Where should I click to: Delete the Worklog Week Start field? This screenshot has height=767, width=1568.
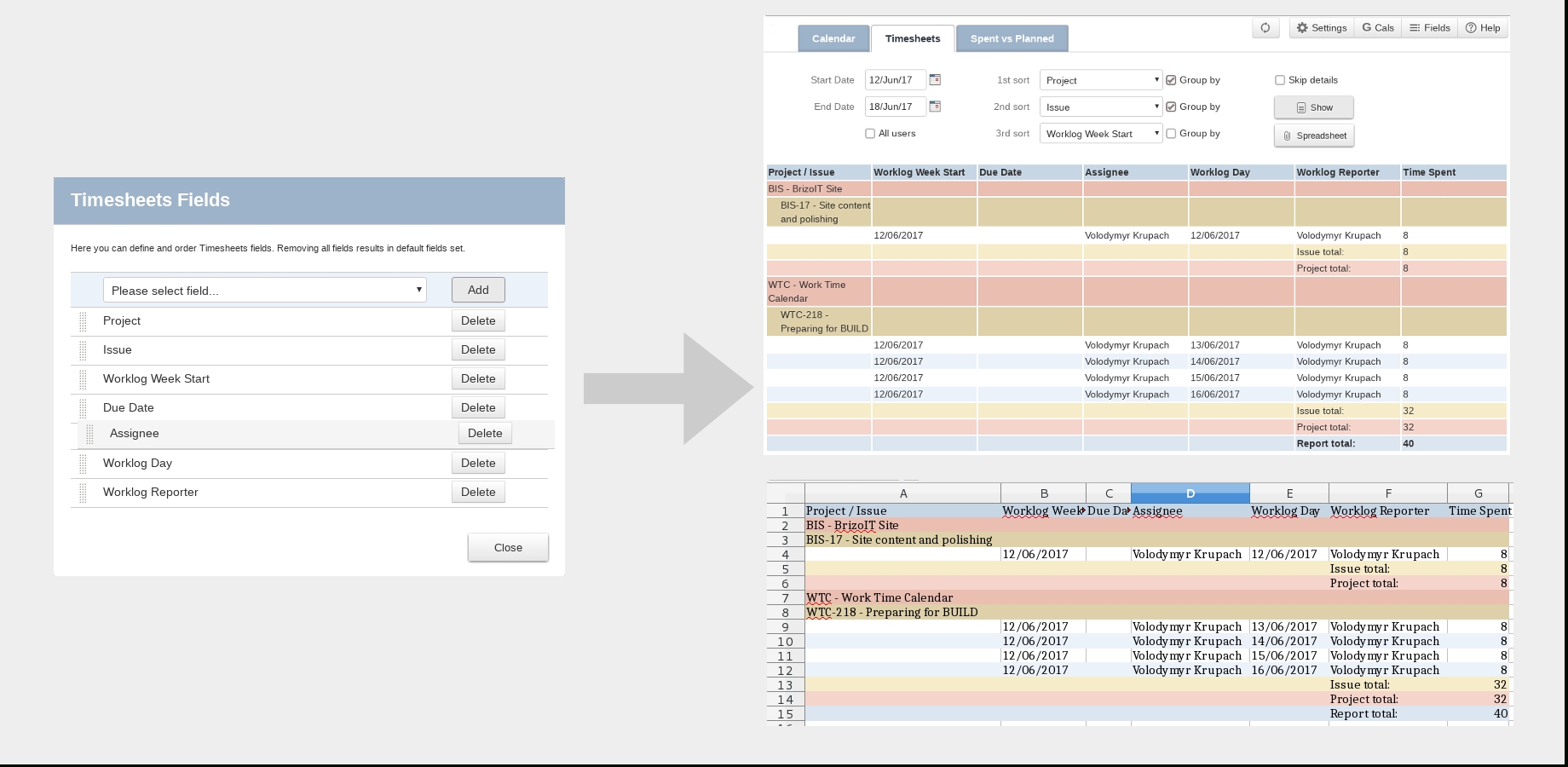point(478,378)
